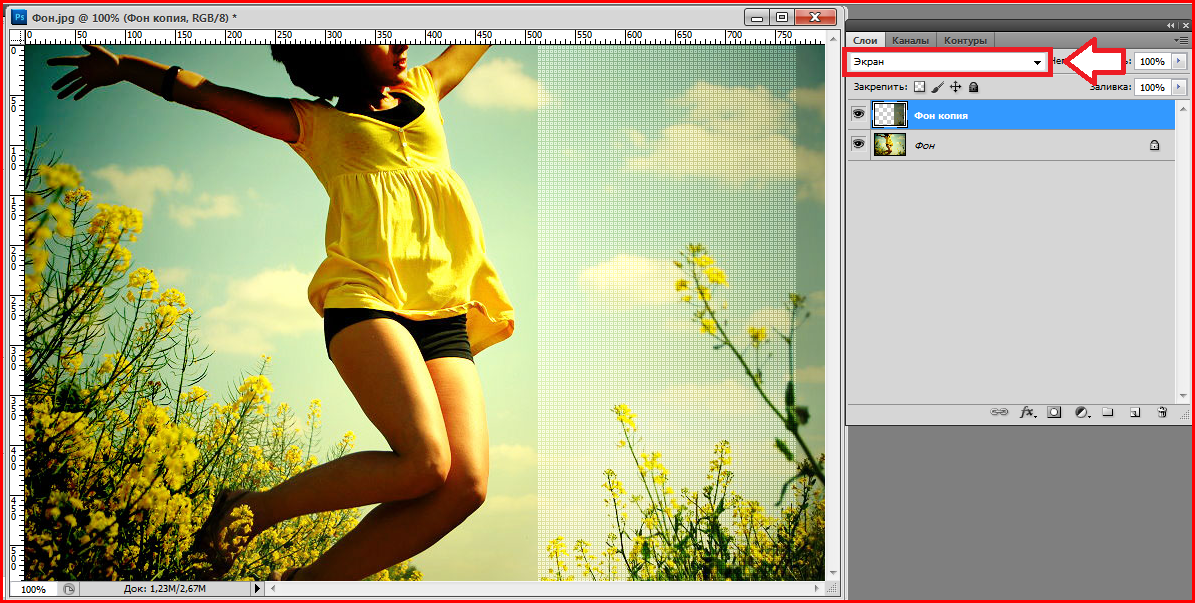Click the 'Фон копия' layer thumbnail
1195x603 pixels.
click(889, 114)
